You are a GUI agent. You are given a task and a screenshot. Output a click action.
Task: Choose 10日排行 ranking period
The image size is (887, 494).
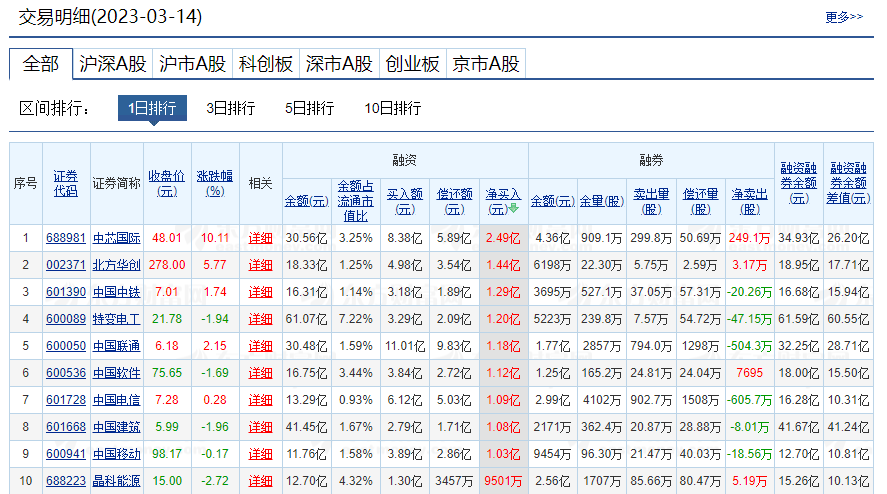pos(393,108)
